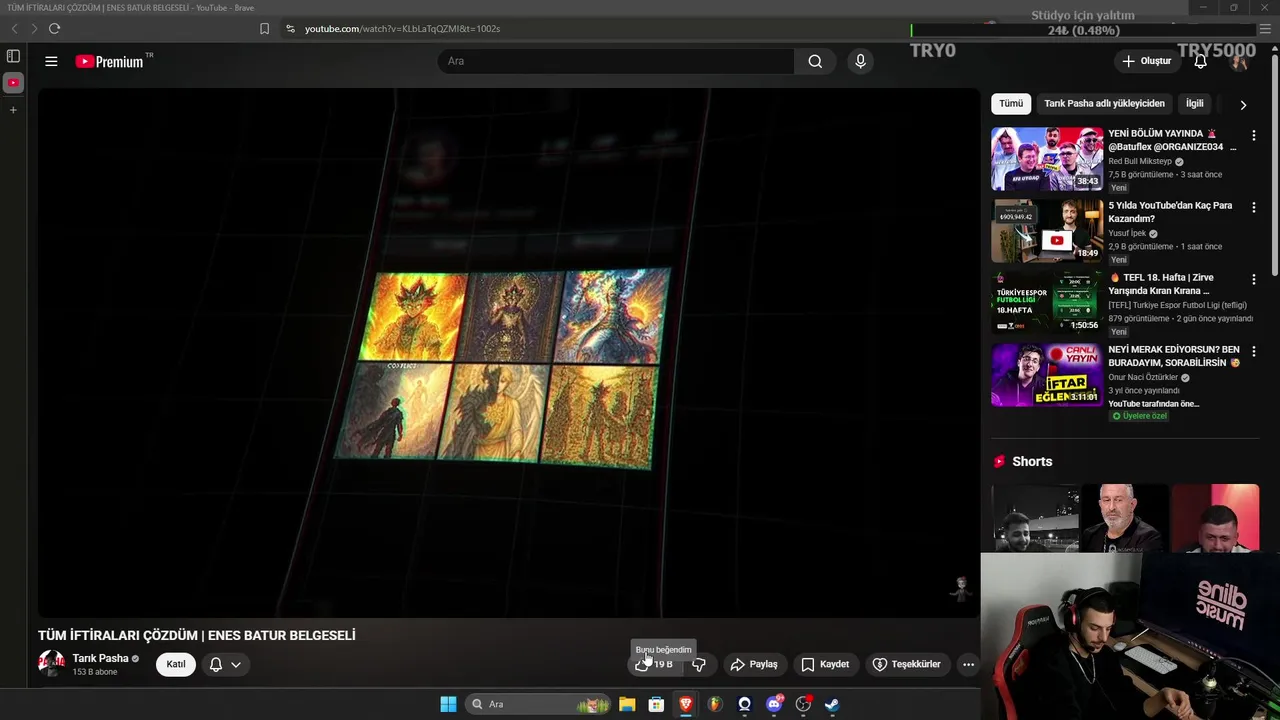Add an item to Brave's sidebar

point(13,110)
